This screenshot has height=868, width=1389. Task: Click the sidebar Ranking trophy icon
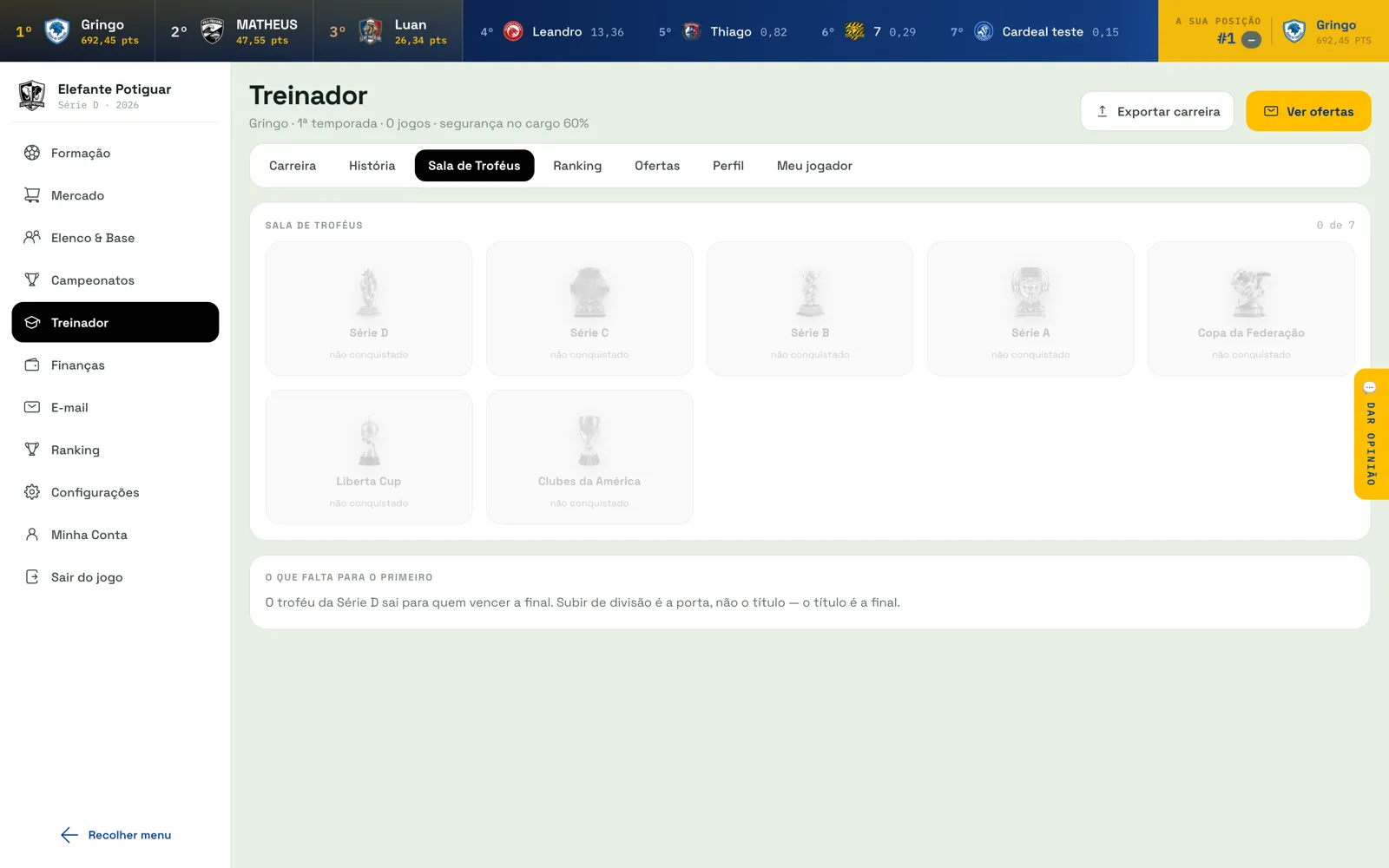(x=32, y=450)
